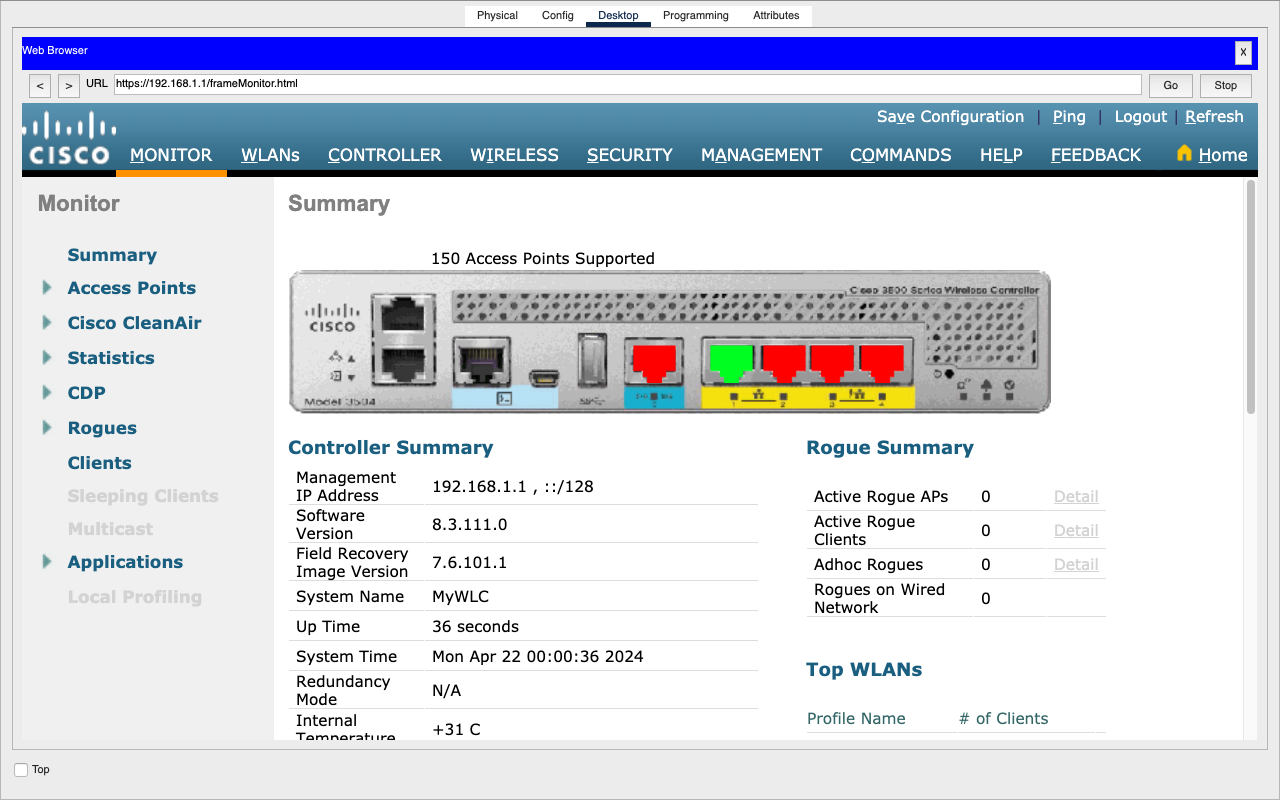This screenshot has height=800, width=1280.
Task: Expand the Statistics tree arrow
Action: click(x=47, y=358)
